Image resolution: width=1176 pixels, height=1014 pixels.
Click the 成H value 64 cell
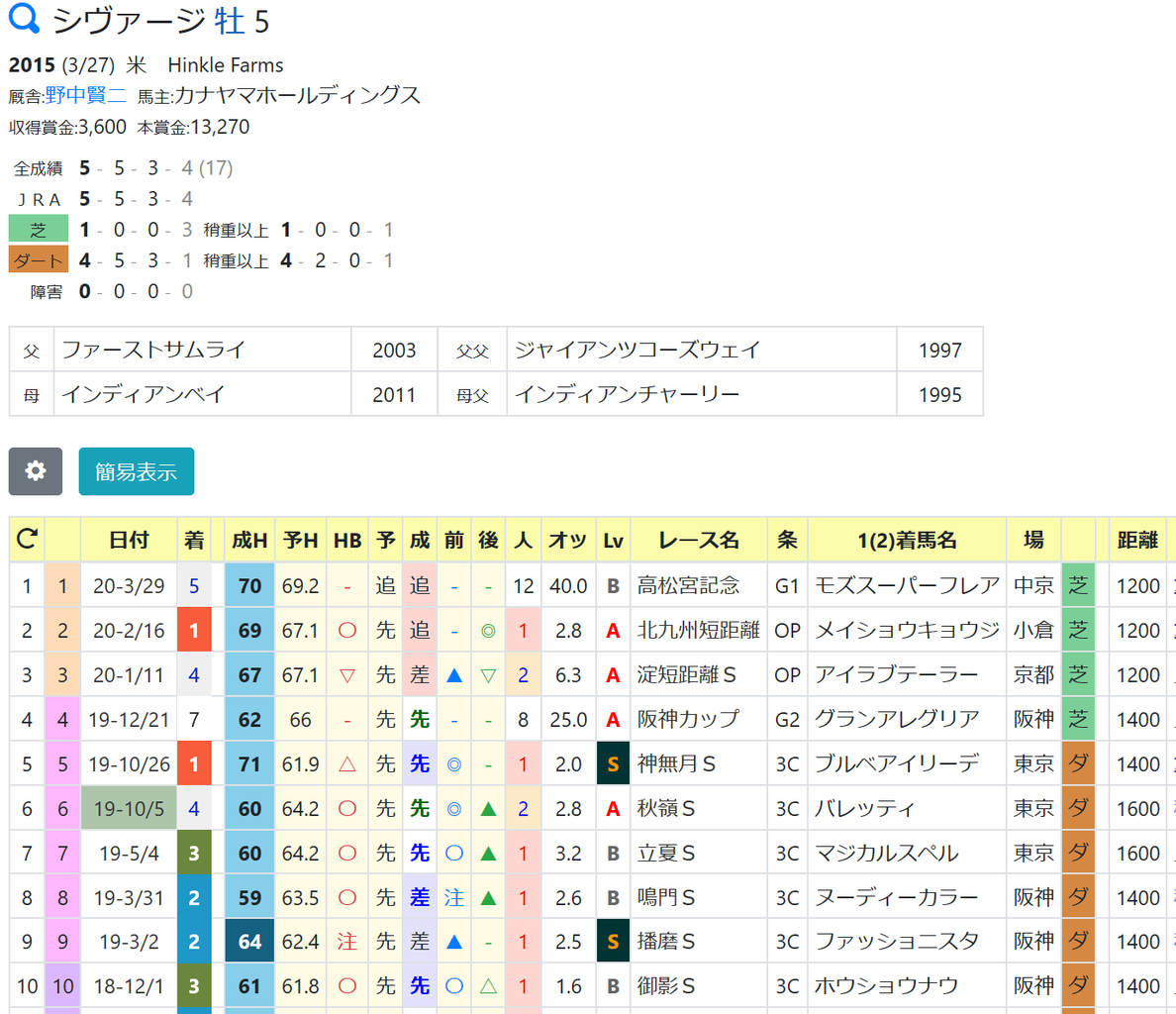pyautogui.click(x=249, y=942)
